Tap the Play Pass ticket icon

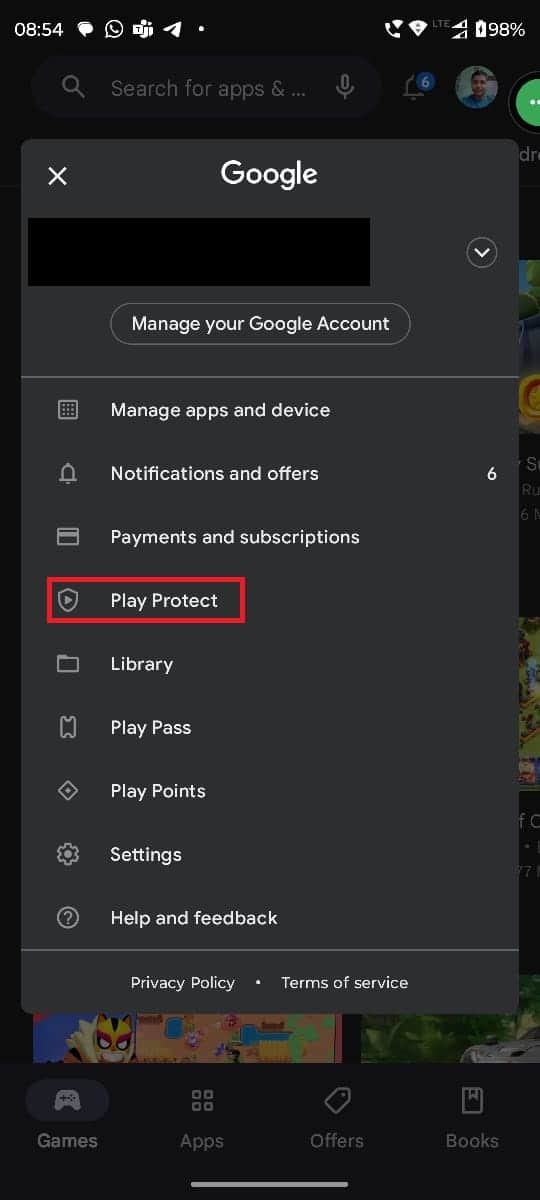coord(68,727)
